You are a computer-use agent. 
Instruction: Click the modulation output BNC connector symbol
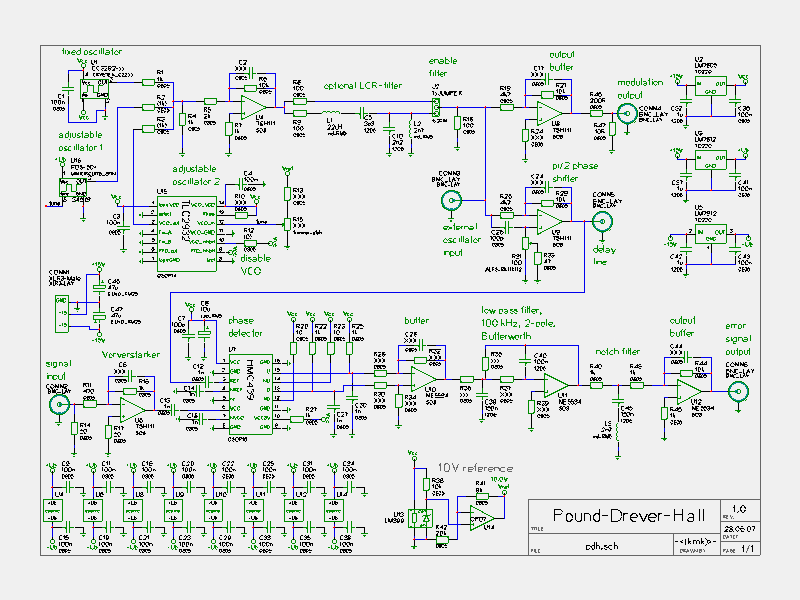pyautogui.click(x=627, y=113)
